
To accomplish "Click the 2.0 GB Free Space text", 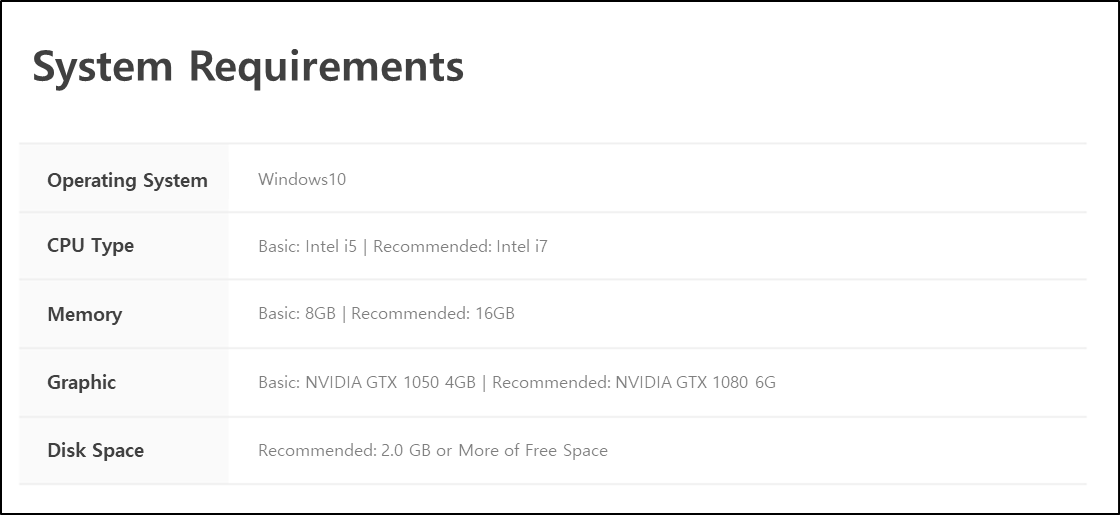I will 494,450.
